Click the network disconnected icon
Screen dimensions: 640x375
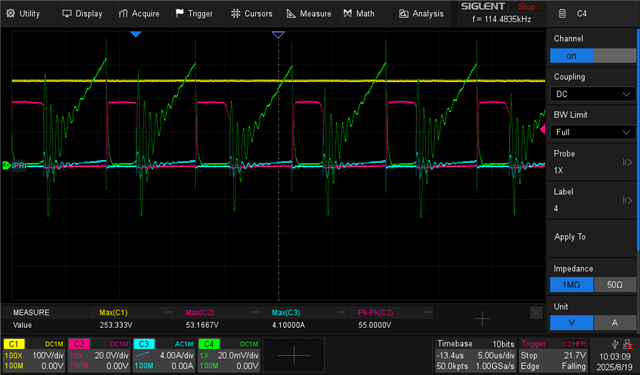point(628,345)
